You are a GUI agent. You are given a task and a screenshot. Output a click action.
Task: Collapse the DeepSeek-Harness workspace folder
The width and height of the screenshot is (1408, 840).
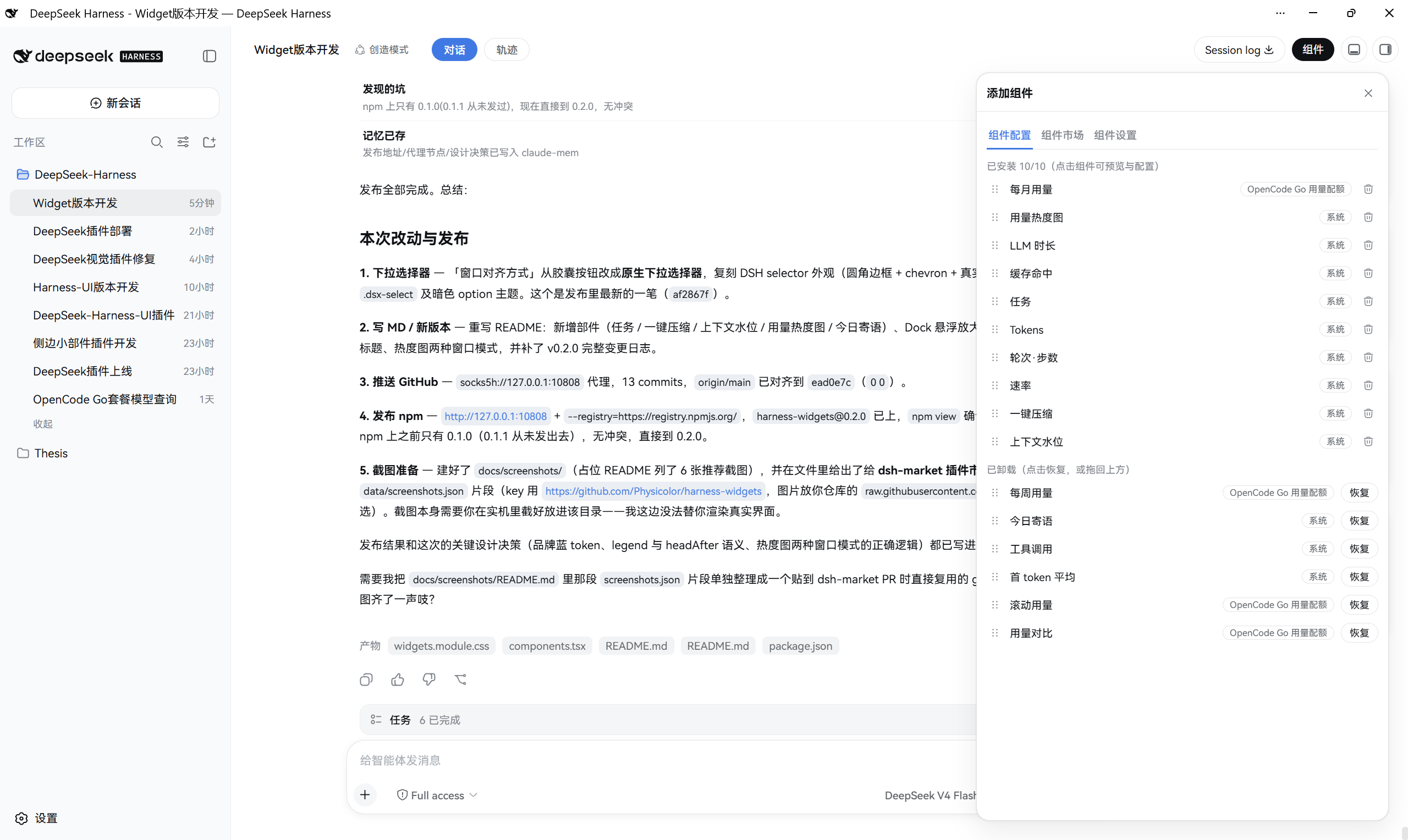[x=116, y=174]
